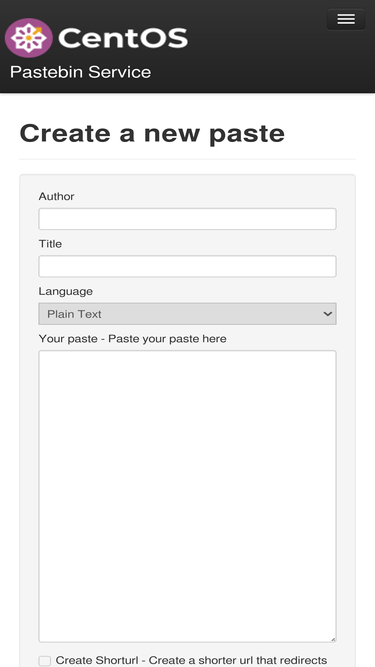Viewport: 375px width, 667px height.
Task: Click the Your paste - Paste your paste here label
Action: click(x=133, y=339)
